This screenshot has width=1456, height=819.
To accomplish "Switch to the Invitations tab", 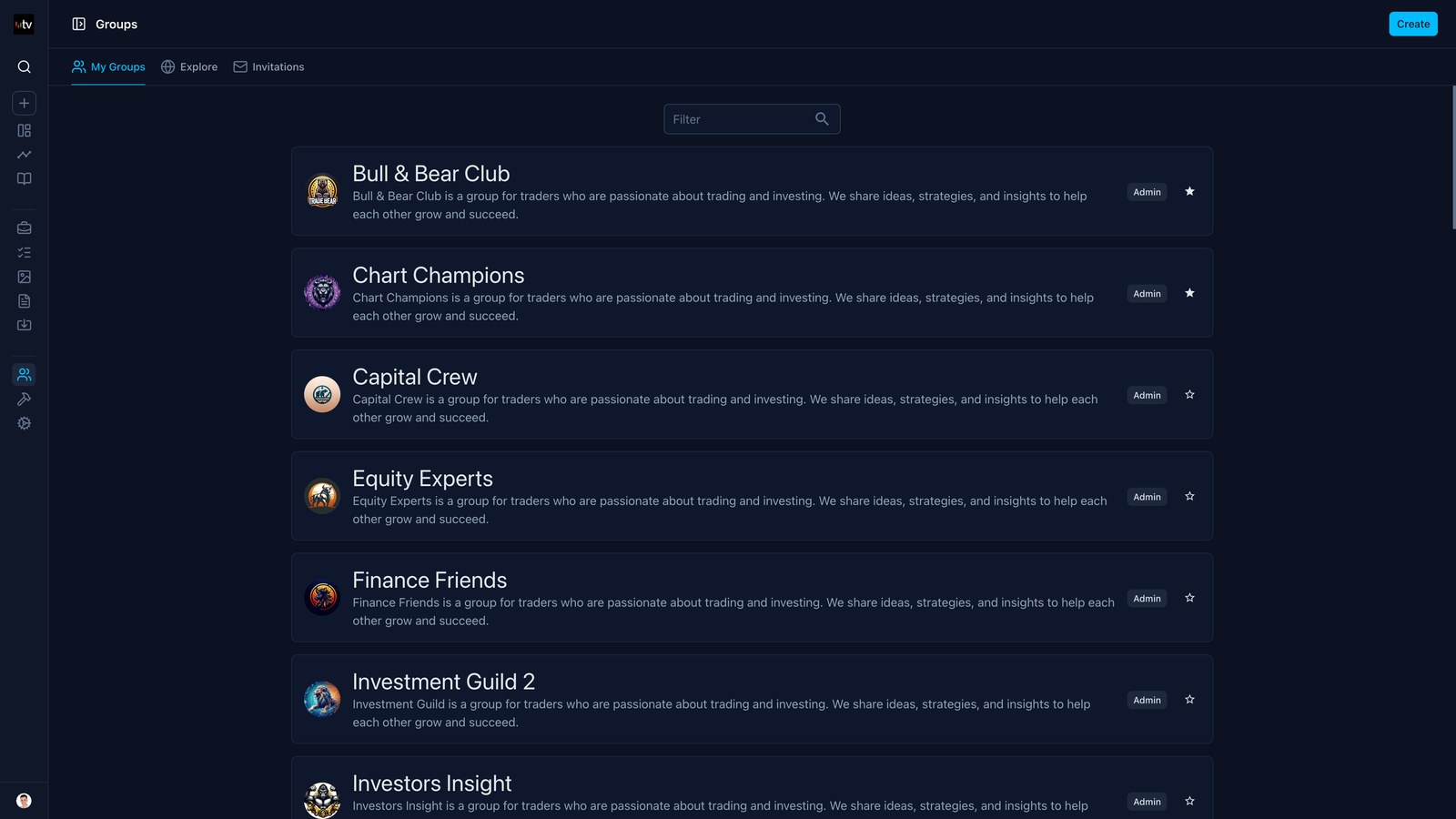I will pyautogui.click(x=268, y=66).
